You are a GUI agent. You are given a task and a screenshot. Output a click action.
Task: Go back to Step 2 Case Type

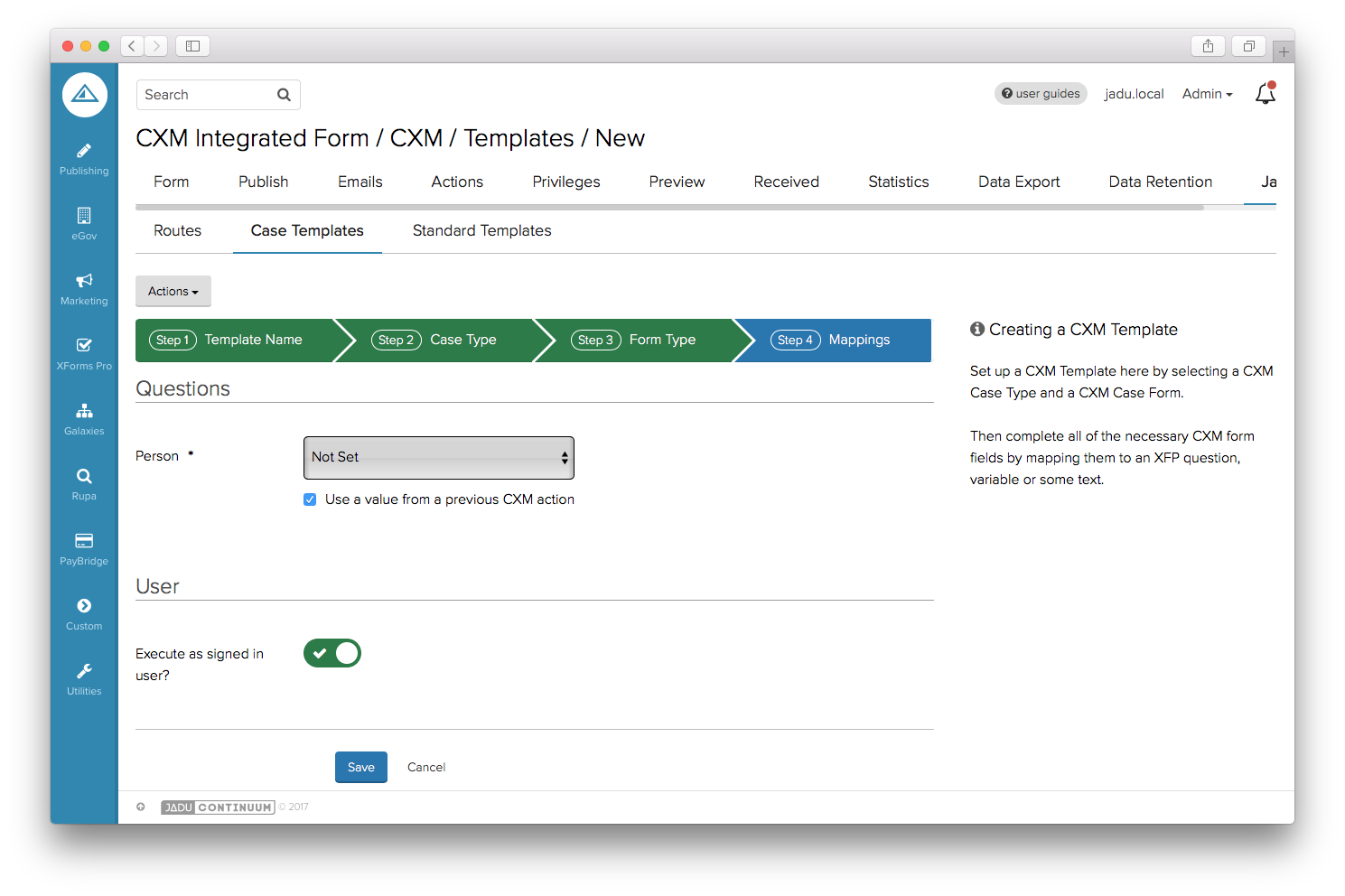tap(434, 341)
